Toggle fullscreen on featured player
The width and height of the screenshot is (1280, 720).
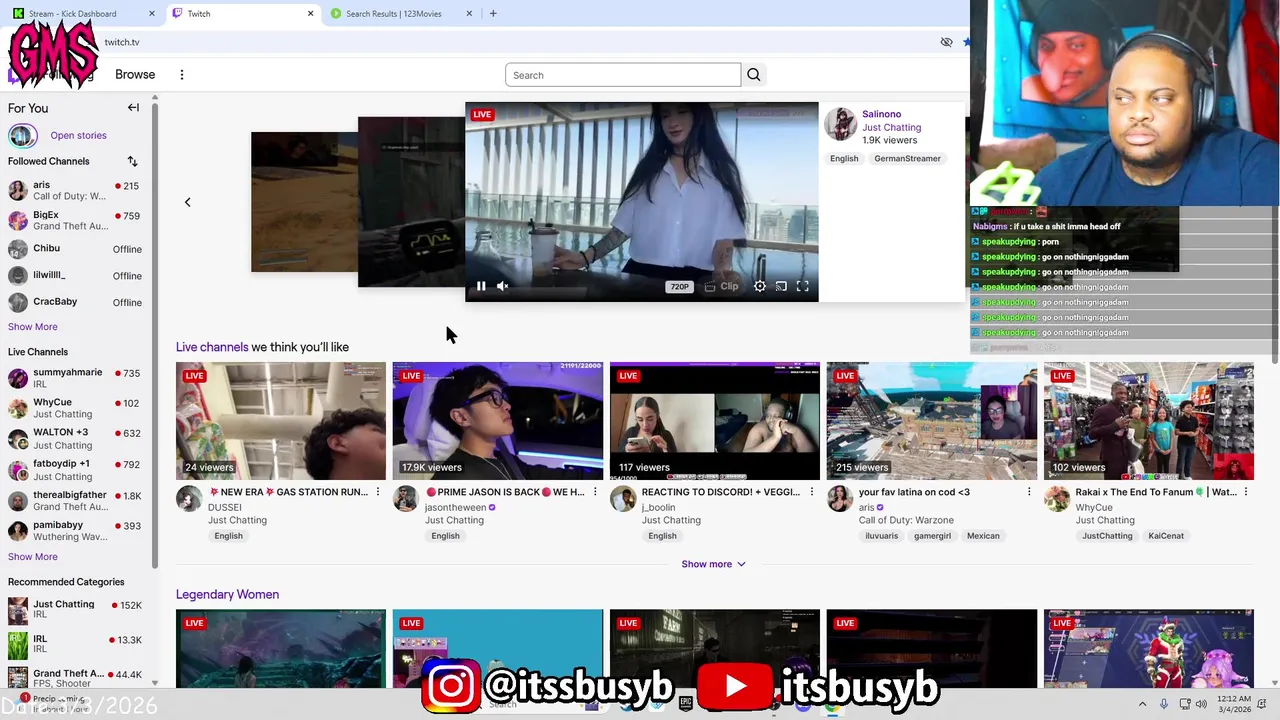(802, 287)
